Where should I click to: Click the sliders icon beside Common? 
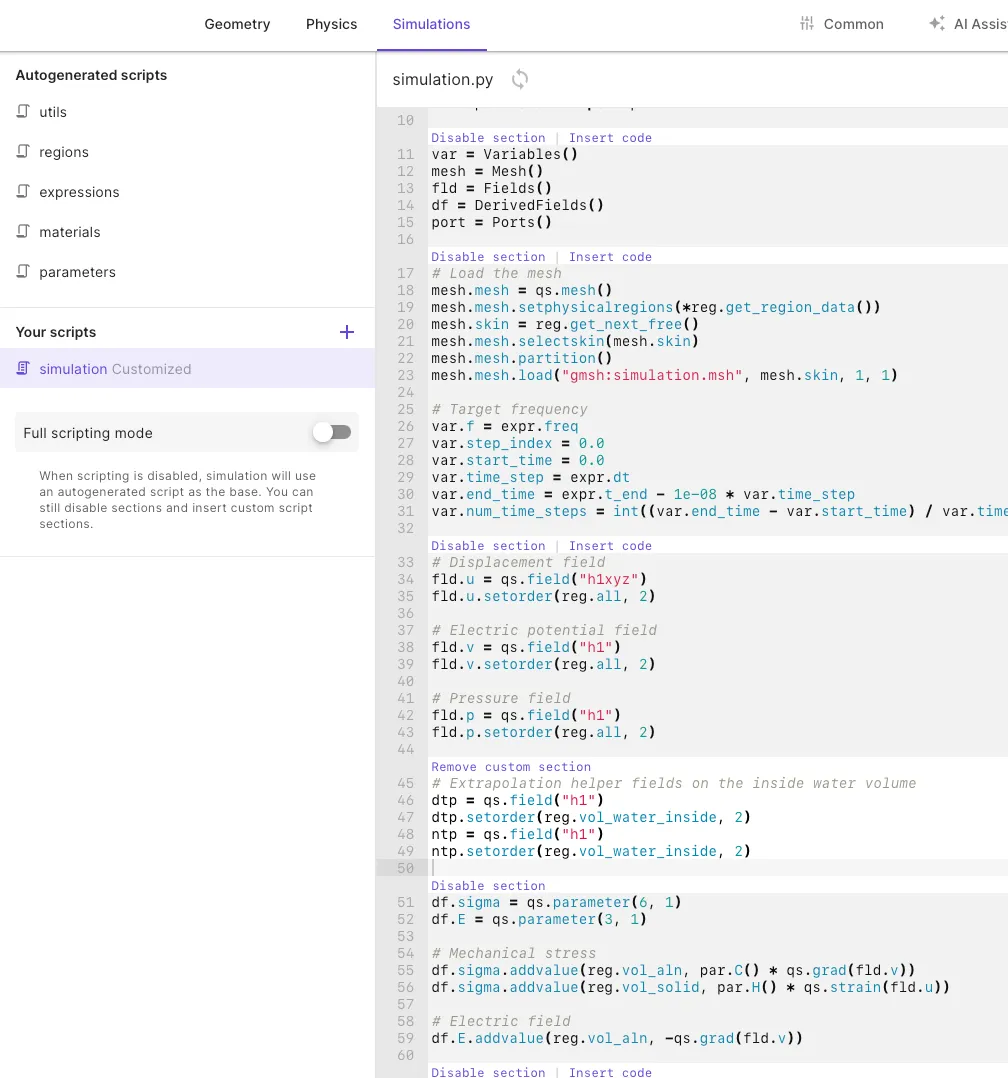(x=807, y=24)
